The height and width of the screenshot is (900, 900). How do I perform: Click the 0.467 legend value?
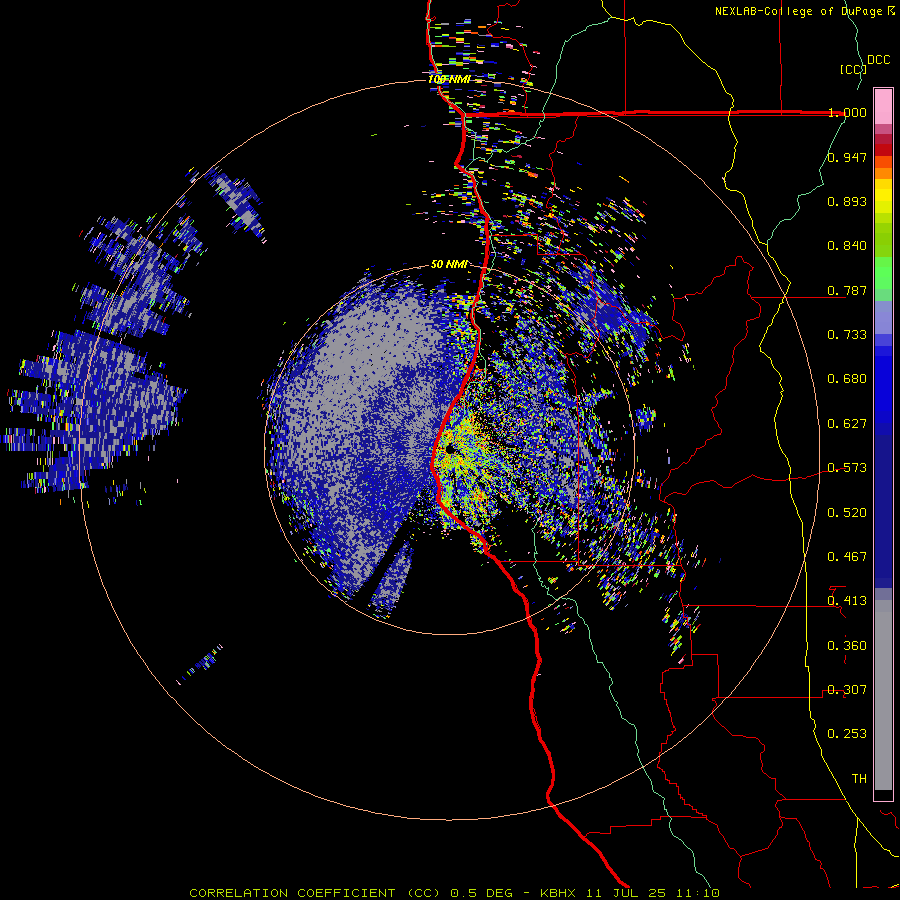click(847, 557)
